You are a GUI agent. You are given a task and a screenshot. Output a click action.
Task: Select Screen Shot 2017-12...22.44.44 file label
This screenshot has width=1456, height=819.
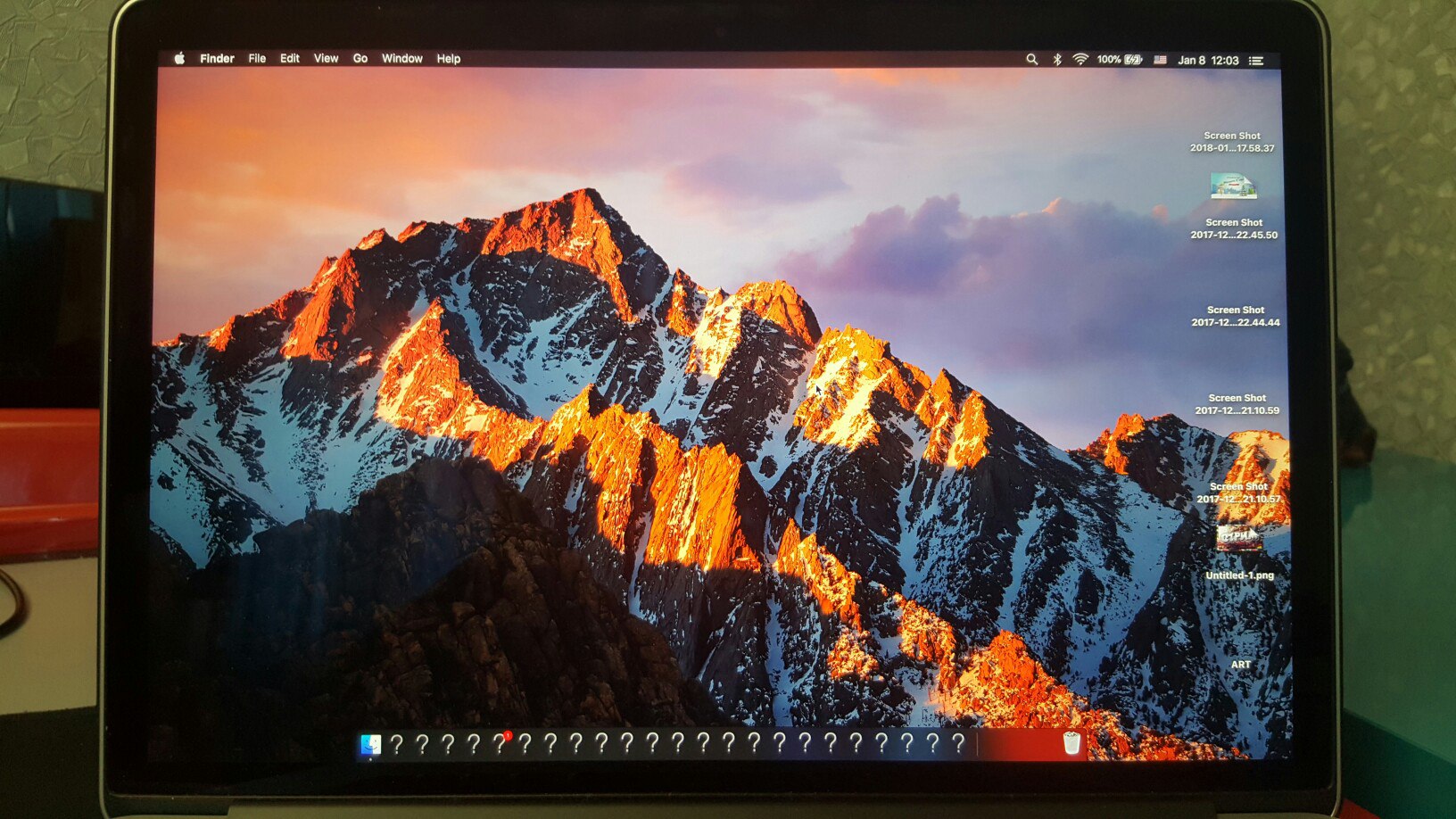tap(1236, 316)
